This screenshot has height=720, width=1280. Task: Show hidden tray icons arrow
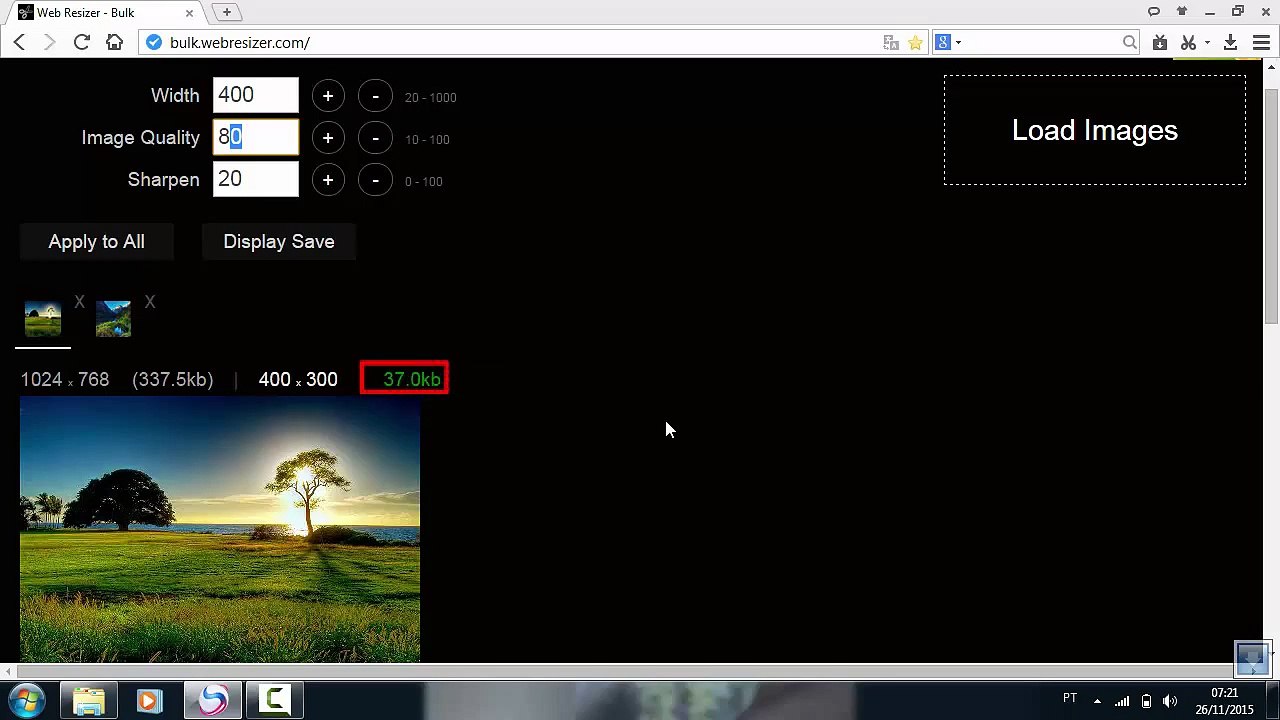tap(1097, 701)
